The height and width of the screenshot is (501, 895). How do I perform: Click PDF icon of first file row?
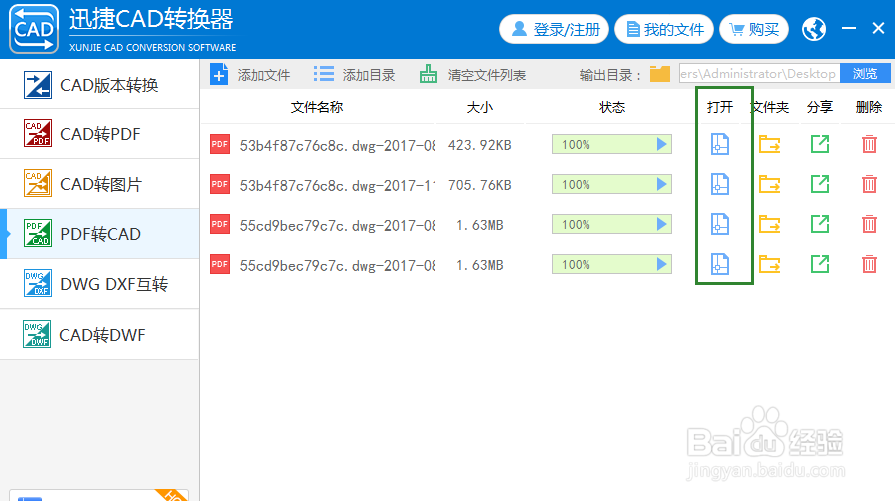pos(220,144)
